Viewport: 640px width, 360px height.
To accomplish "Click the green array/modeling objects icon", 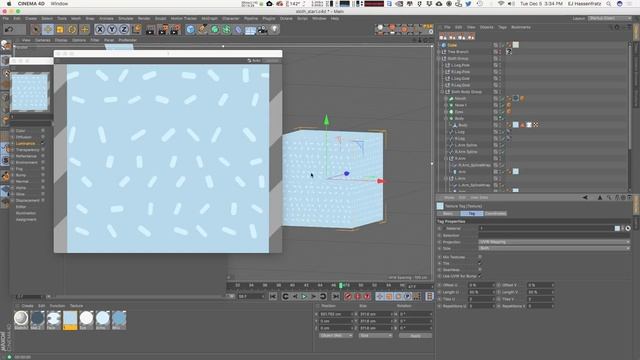I will 227,29.
